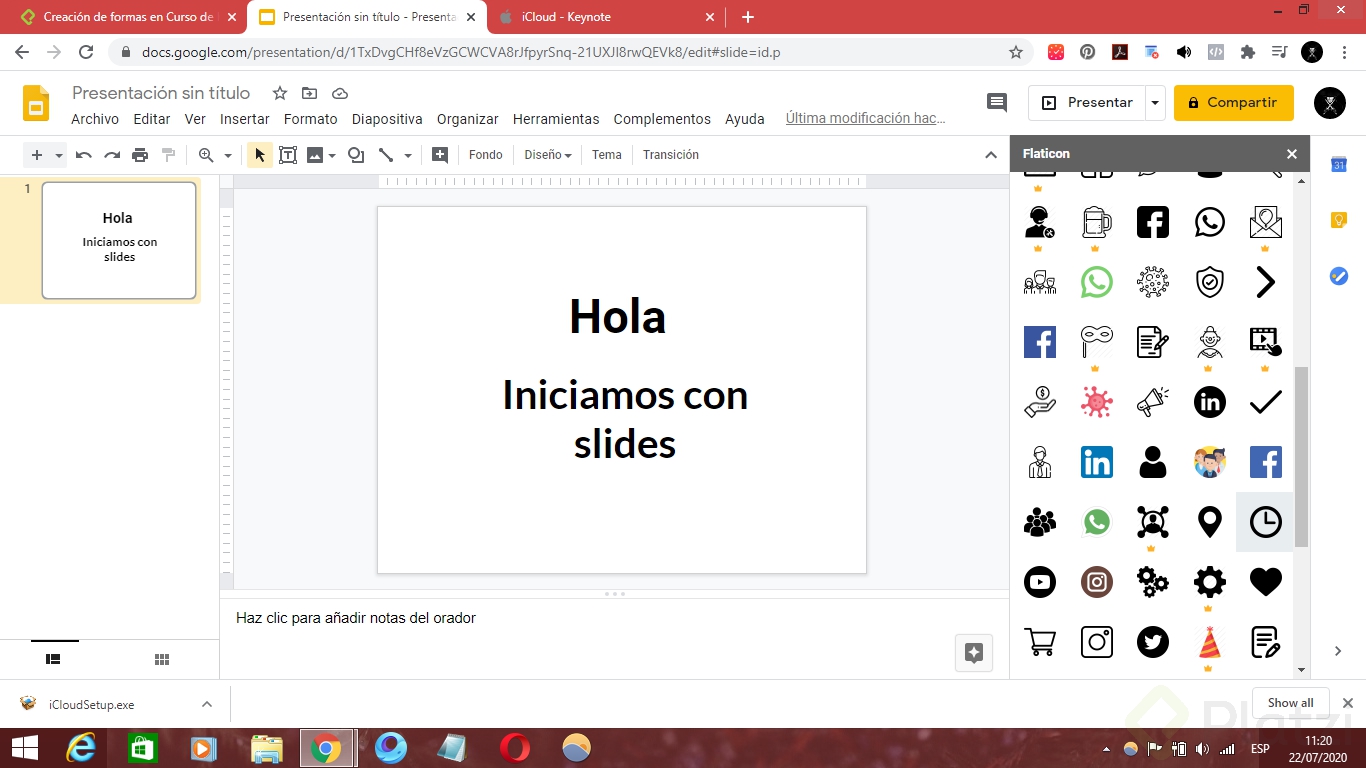Open the comment history icon

996,102
